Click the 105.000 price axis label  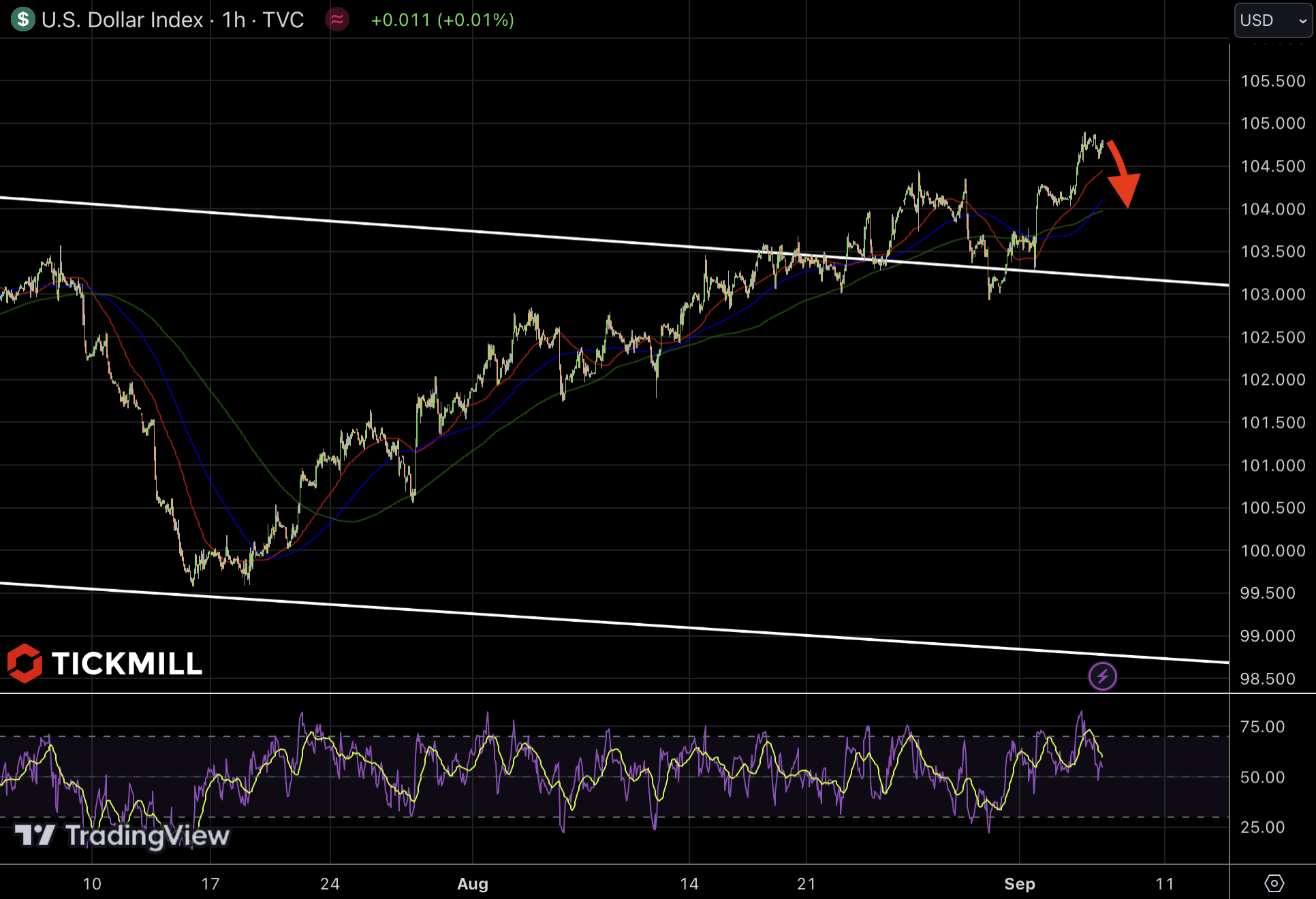[x=1272, y=123]
